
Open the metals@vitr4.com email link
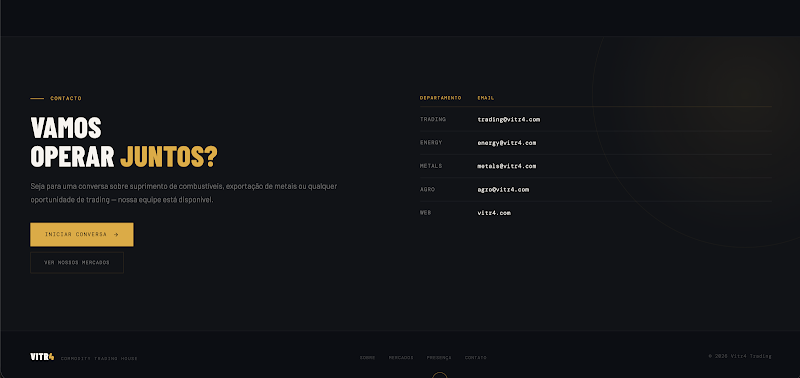click(x=507, y=166)
